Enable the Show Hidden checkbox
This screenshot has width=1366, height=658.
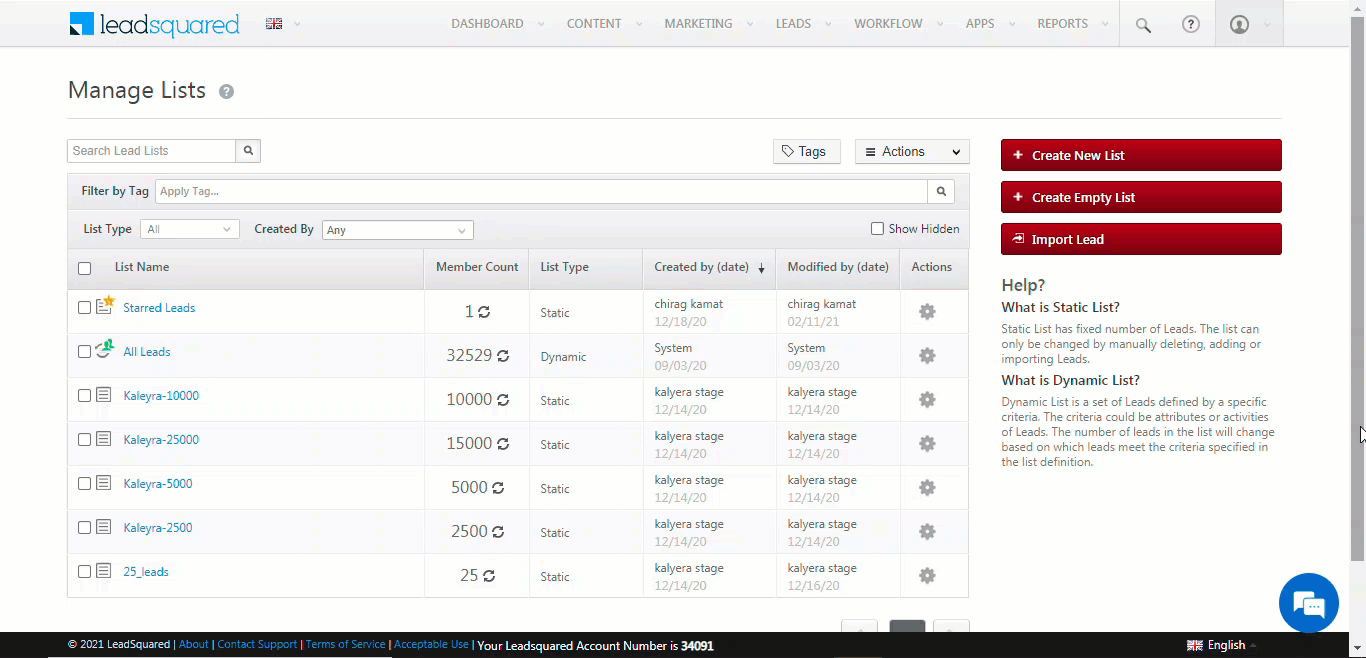click(877, 229)
